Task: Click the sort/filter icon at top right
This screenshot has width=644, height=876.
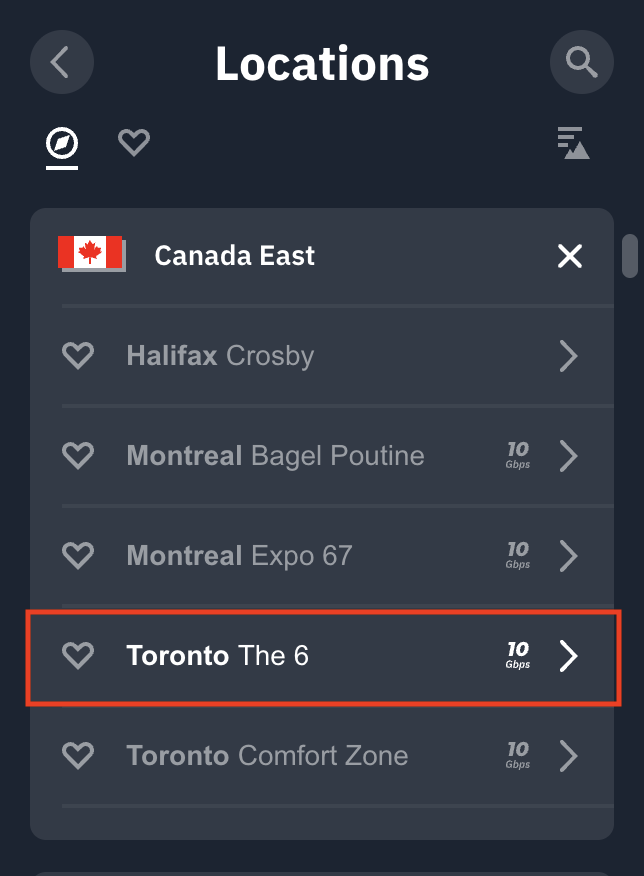Action: (574, 143)
